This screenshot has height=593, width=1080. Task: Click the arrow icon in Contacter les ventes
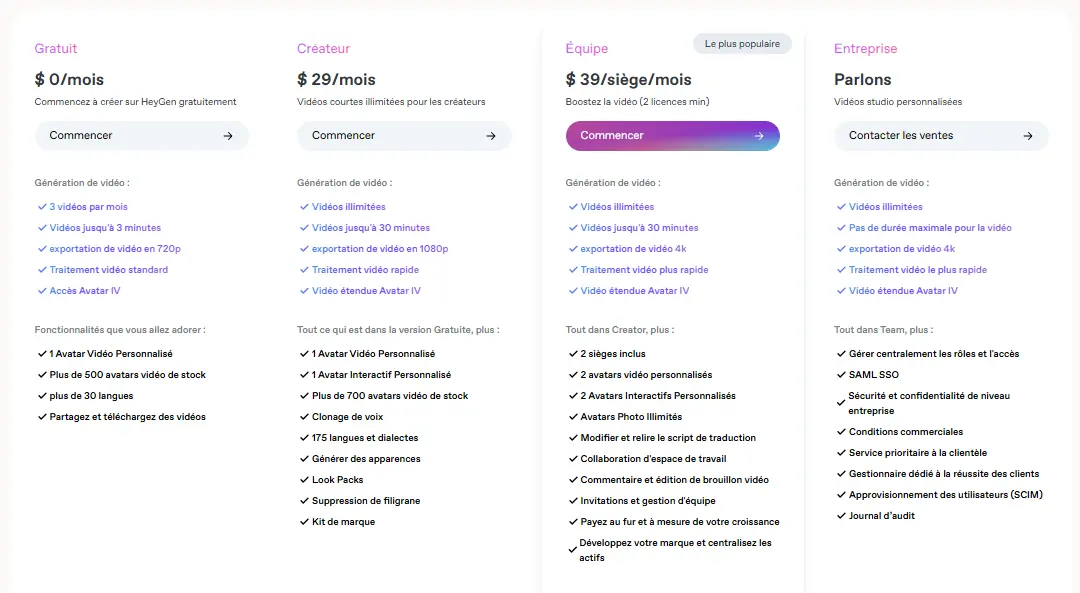[1028, 136]
